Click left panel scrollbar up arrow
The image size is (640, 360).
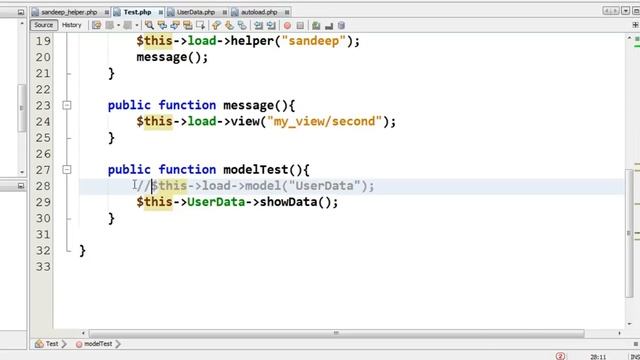click(x=22, y=23)
